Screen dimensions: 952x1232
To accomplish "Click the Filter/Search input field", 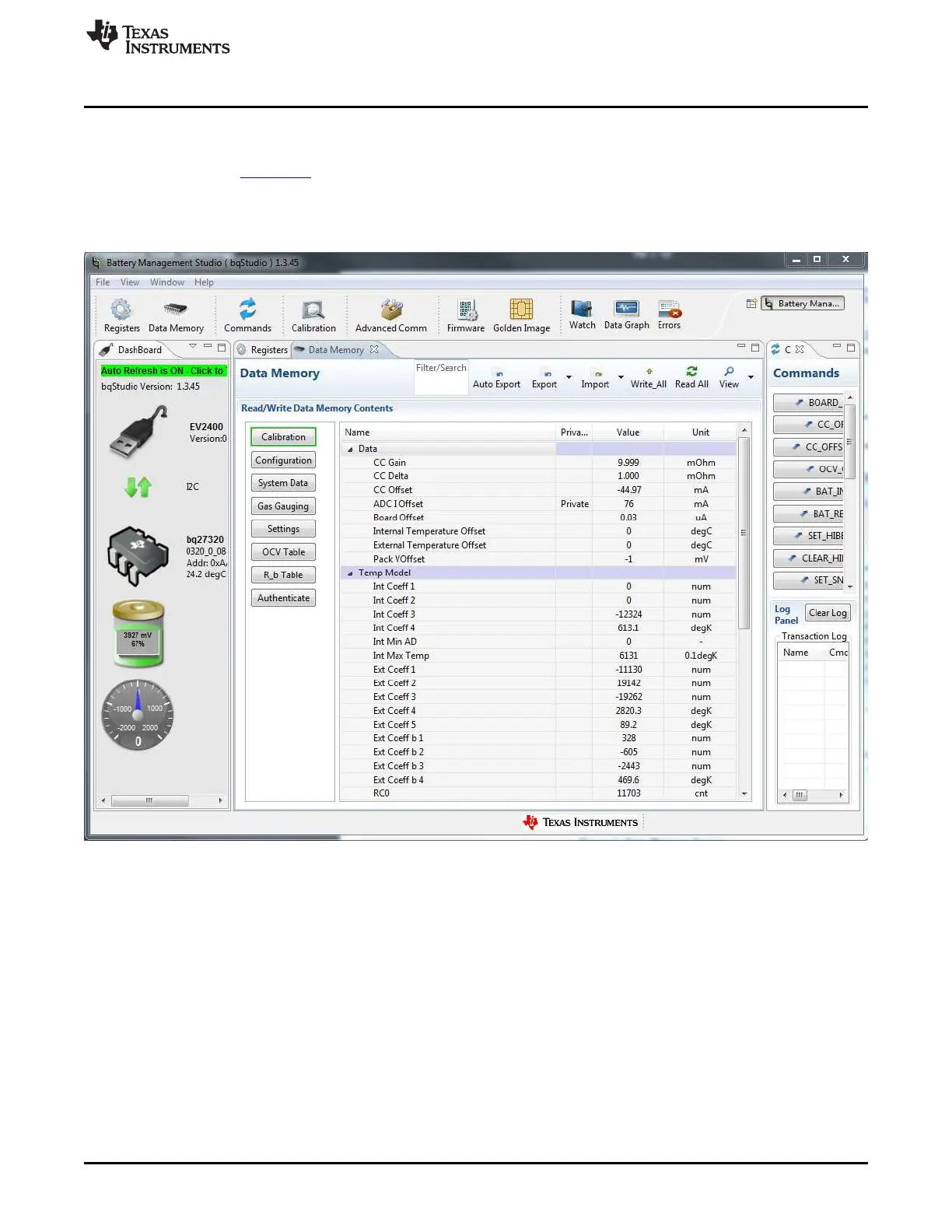I will 441,377.
